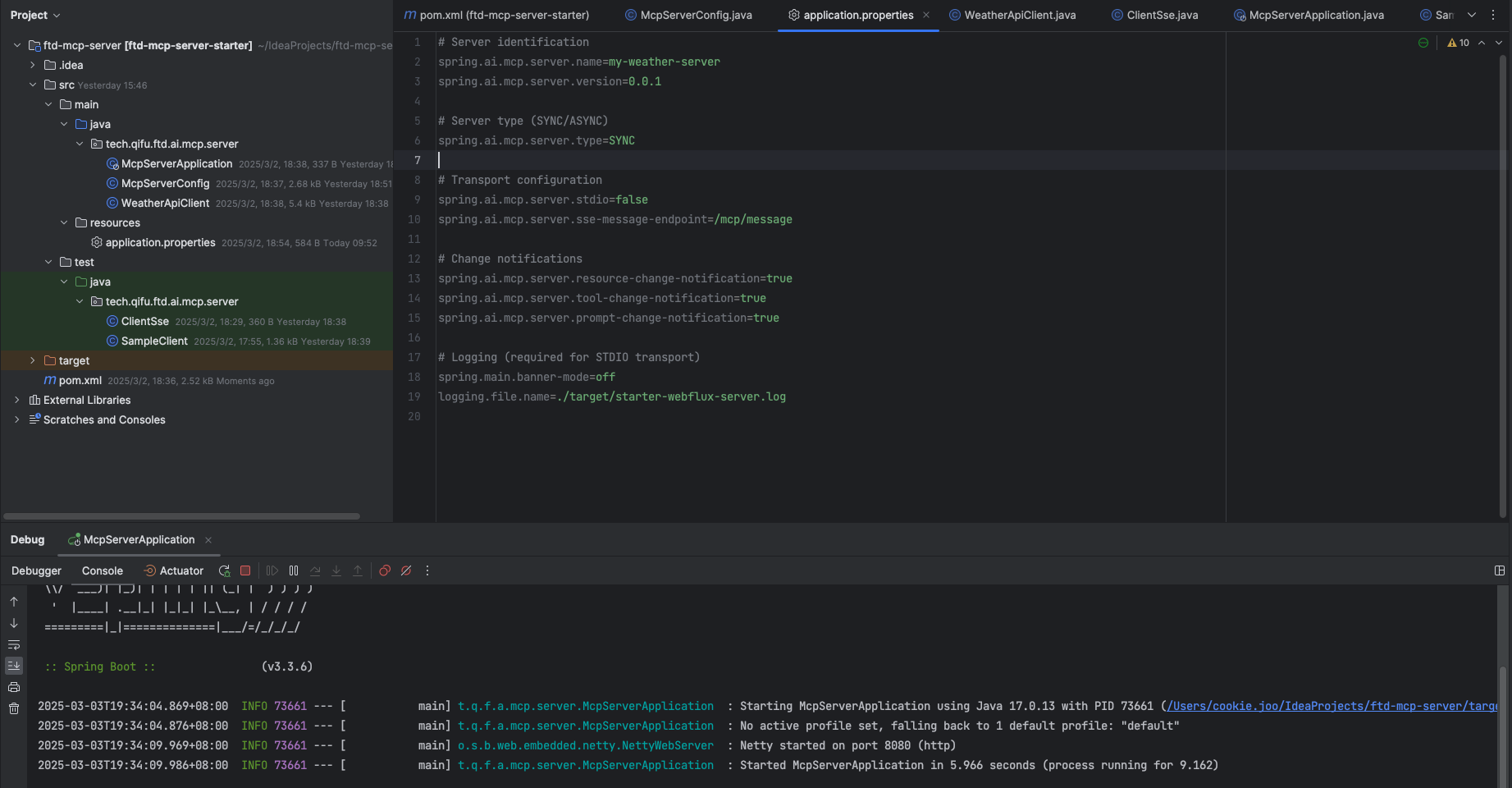Open debug layout settings icon

click(1500, 570)
